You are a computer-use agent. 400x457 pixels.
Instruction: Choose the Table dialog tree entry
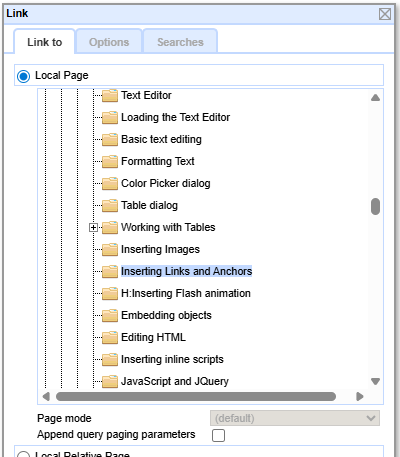(149, 205)
